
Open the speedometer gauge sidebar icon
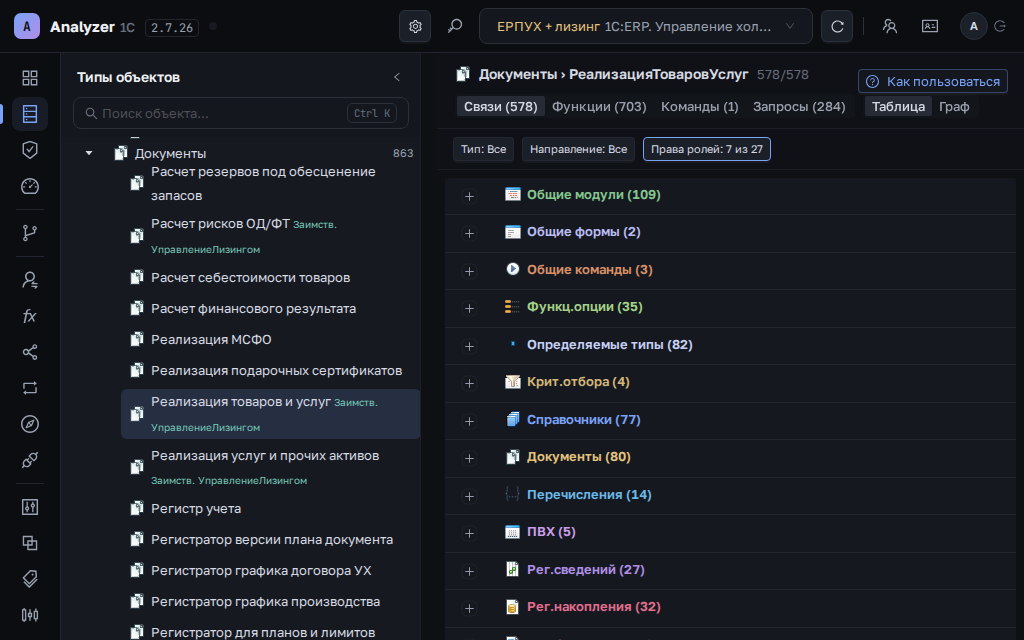30,186
